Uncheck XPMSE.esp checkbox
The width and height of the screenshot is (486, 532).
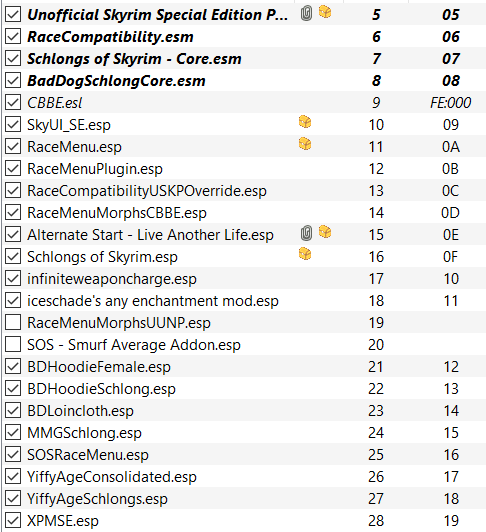13,520
